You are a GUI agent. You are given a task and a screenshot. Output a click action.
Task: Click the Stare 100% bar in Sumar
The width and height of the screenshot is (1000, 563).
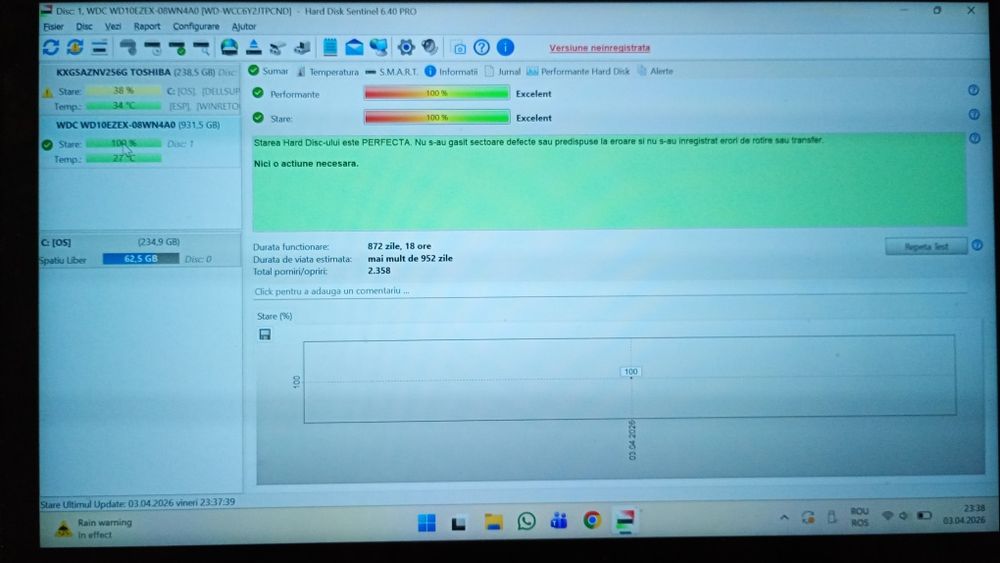pos(437,117)
